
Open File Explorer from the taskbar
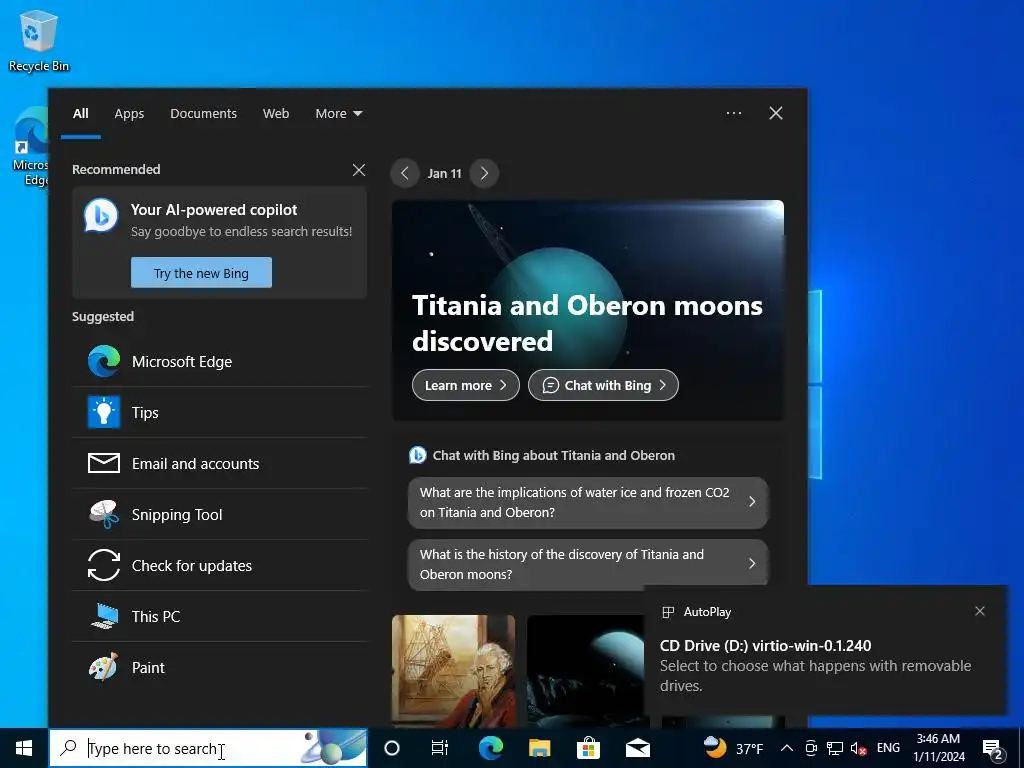539,748
